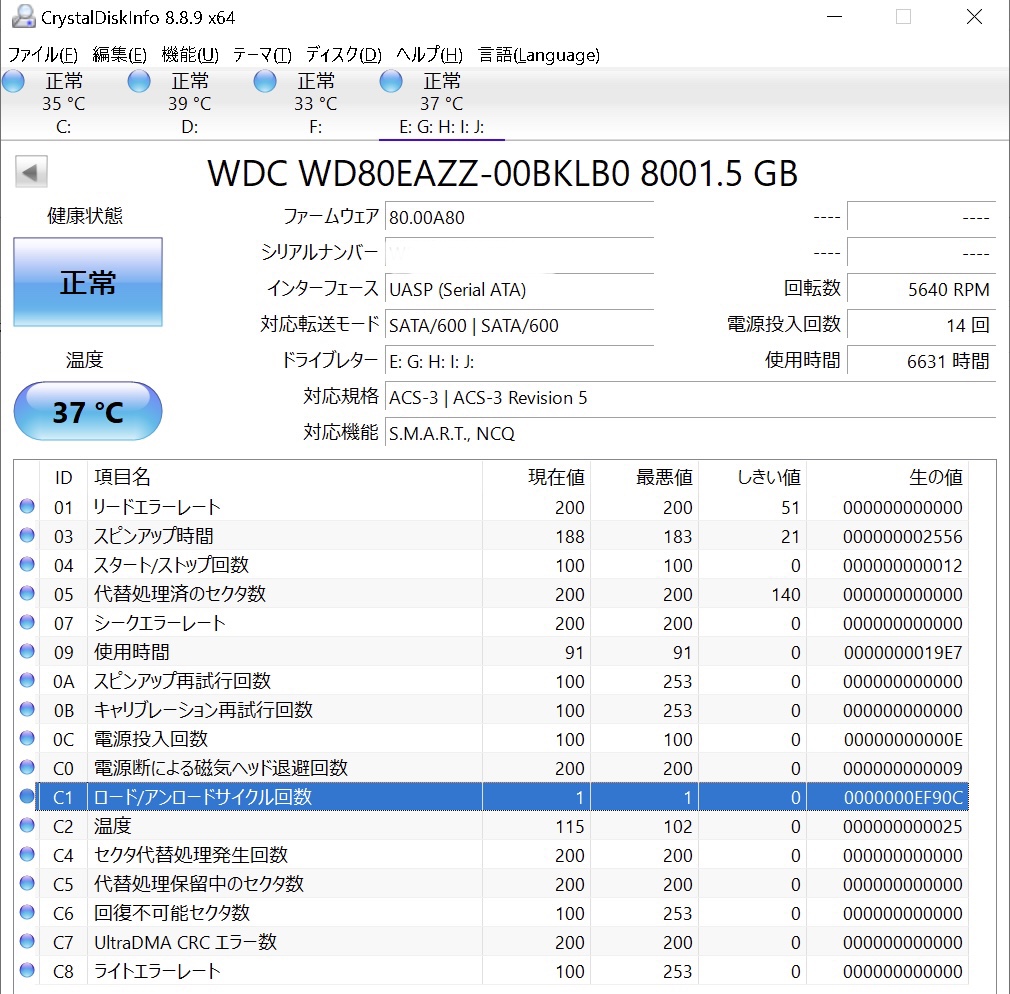Click the status dot for row C5 代替処理保留中のセクタ数
This screenshot has height=994, width=1010.
tap(27, 883)
